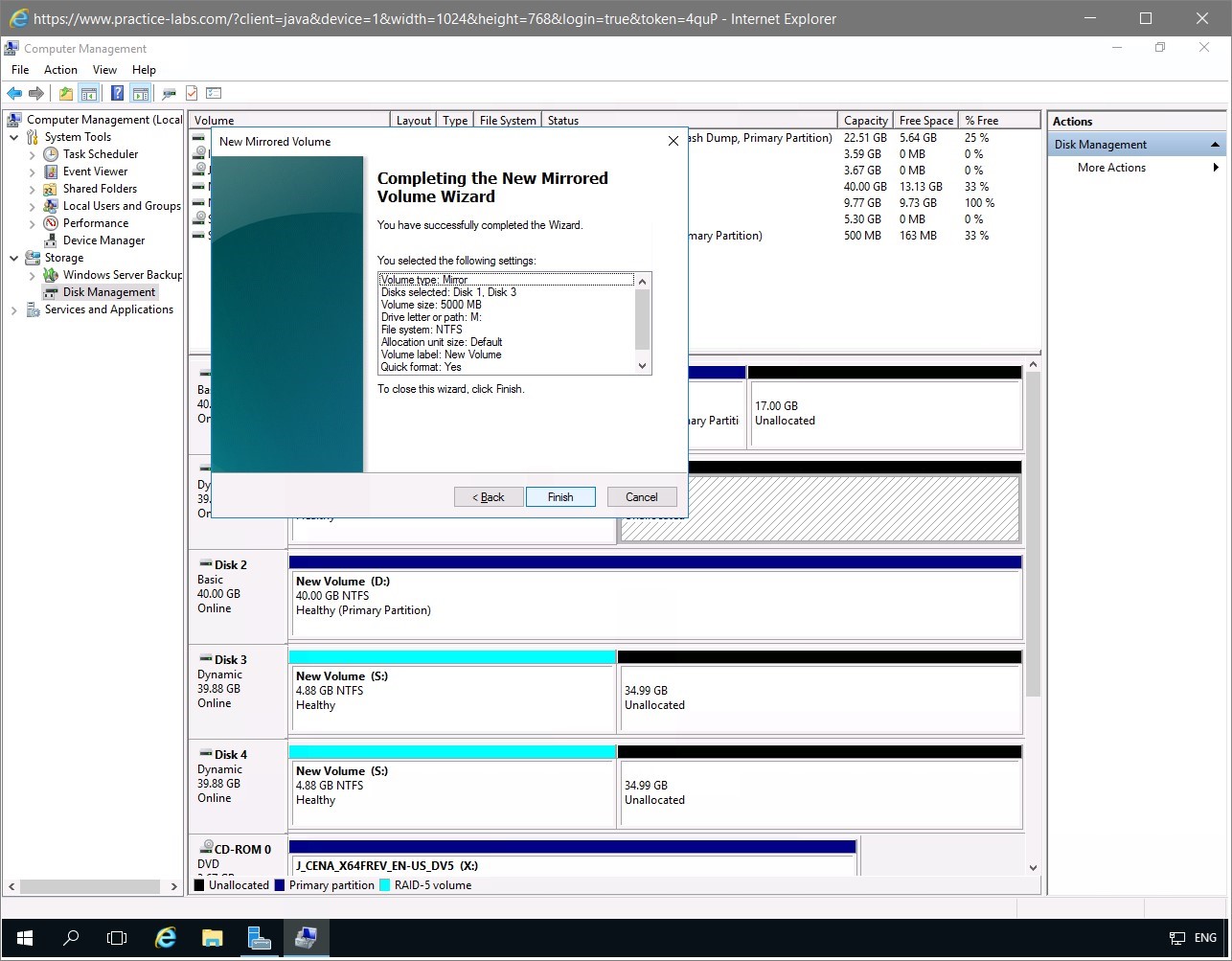Expand the Task Scheduler node
This screenshot has height=961, width=1232.
[33, 154]
